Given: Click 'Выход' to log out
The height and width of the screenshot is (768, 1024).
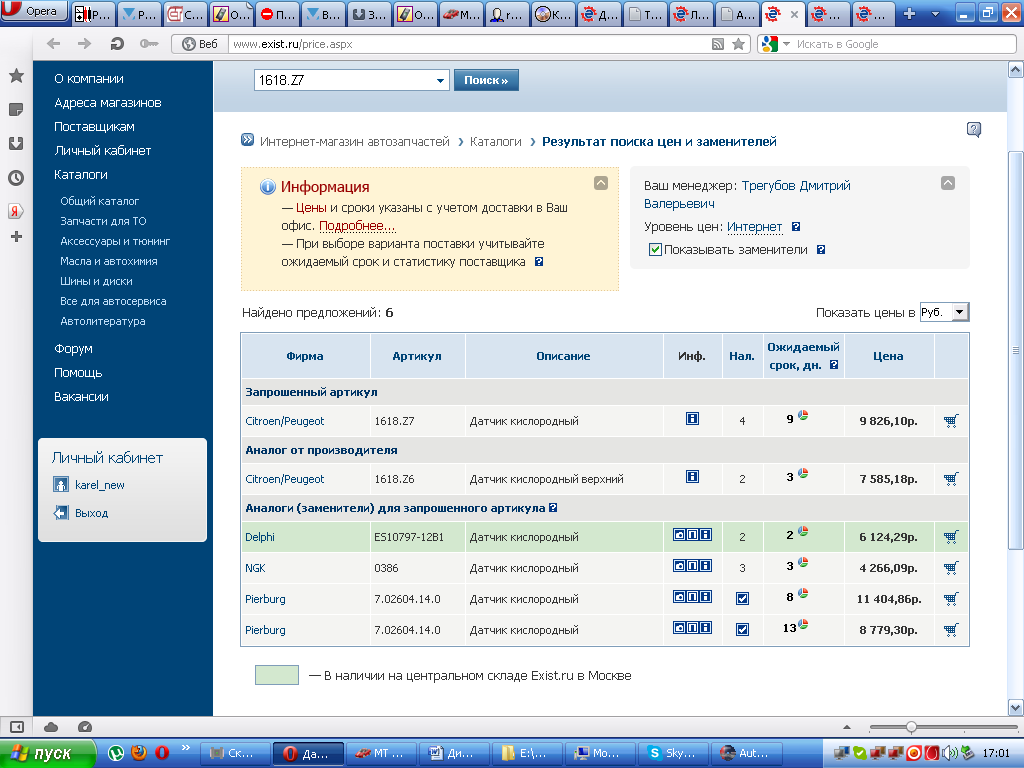Looking at the screenshot, I should point(91,513).
